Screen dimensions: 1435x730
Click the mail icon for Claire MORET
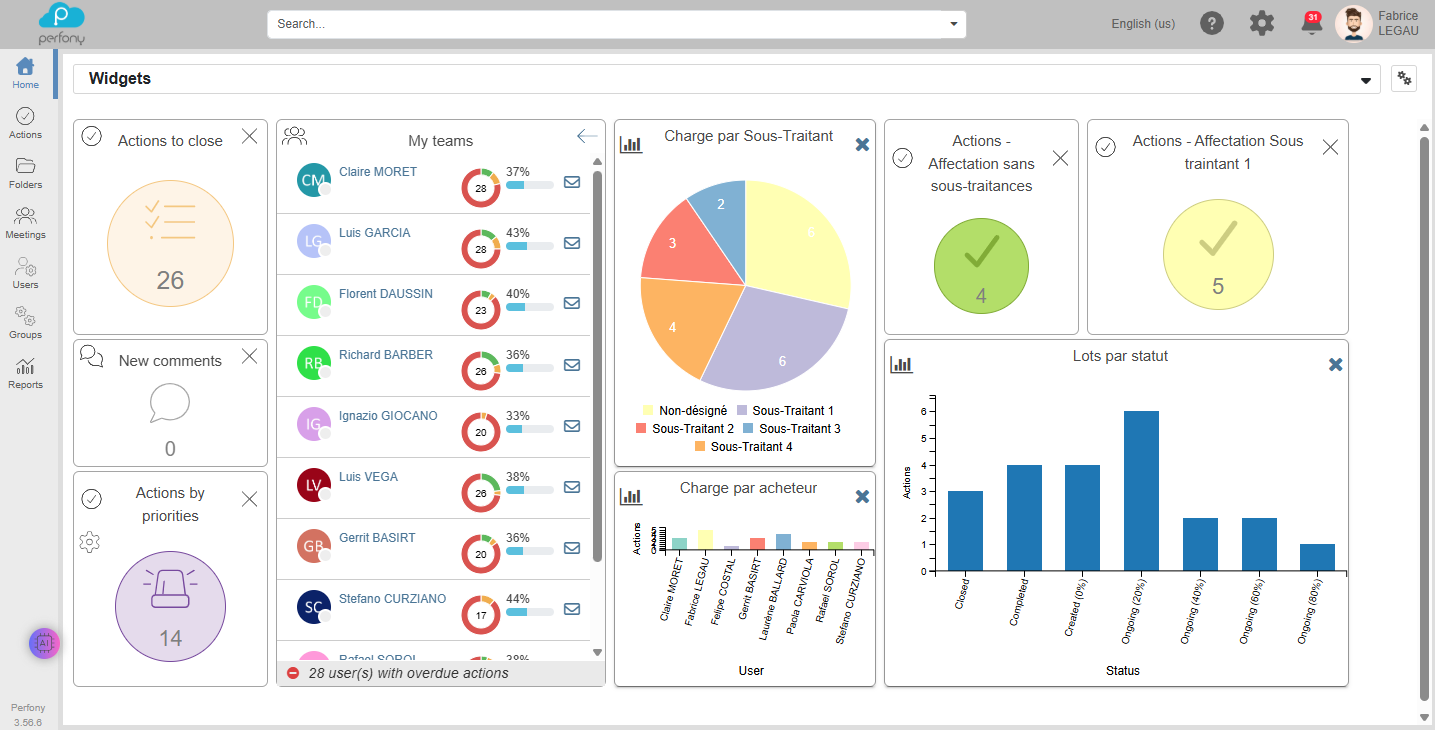click(x=572, y=182)
